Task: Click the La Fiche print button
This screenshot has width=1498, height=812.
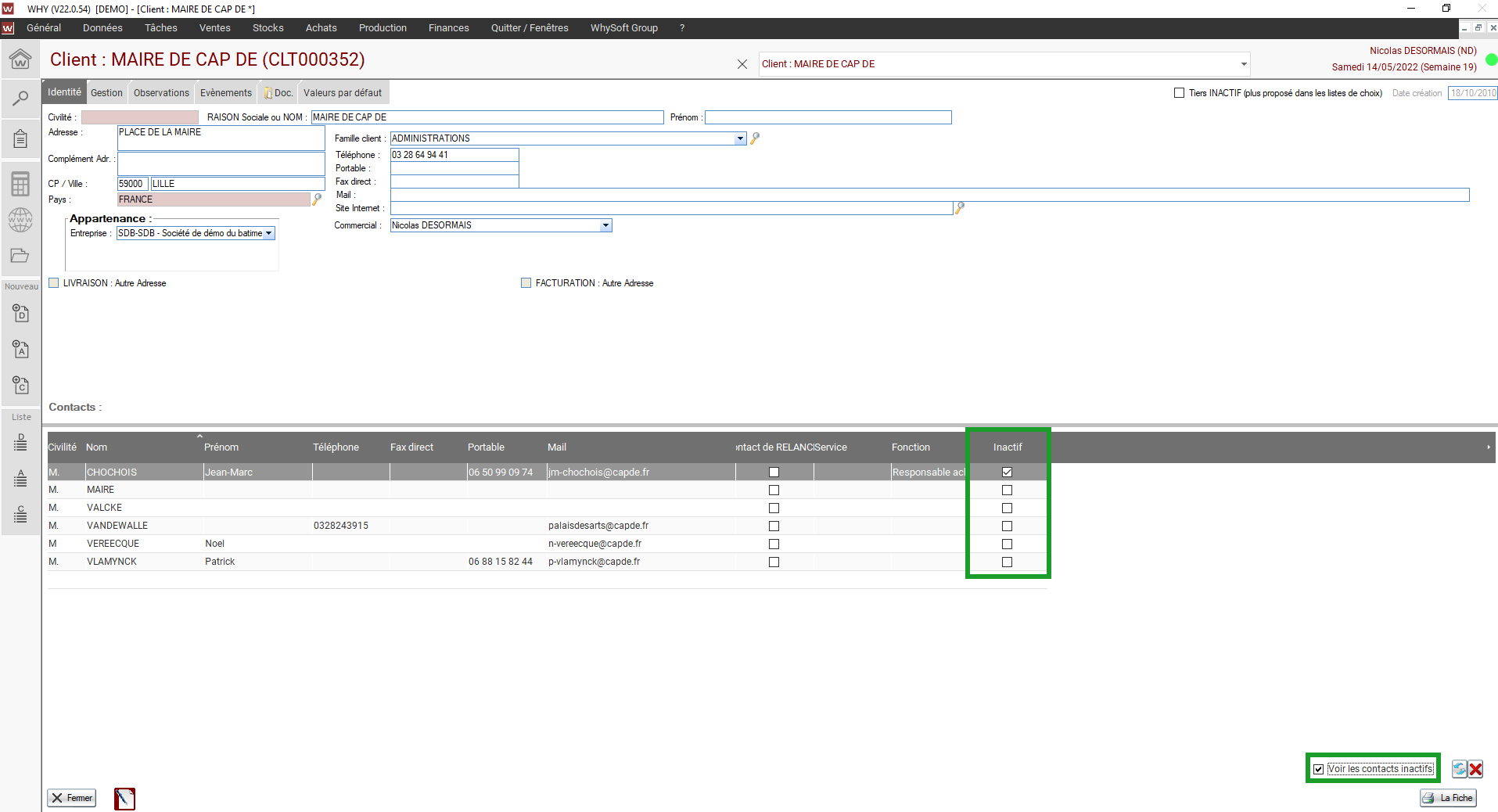Action: pos(1449,798)
